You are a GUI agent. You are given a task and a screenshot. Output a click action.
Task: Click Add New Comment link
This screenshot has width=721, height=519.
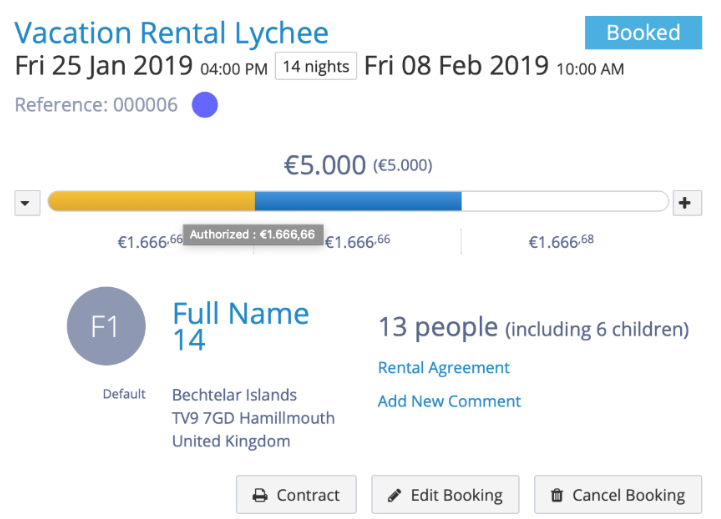(x=449, y=401)
